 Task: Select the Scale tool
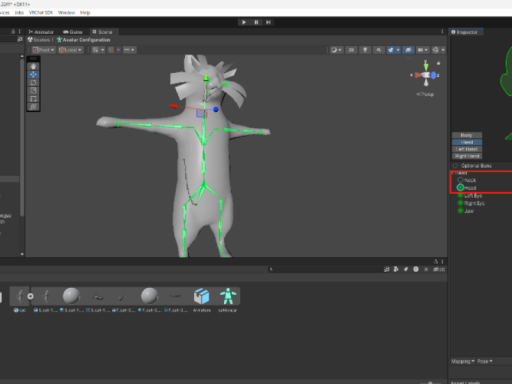[x=33, y=91]
